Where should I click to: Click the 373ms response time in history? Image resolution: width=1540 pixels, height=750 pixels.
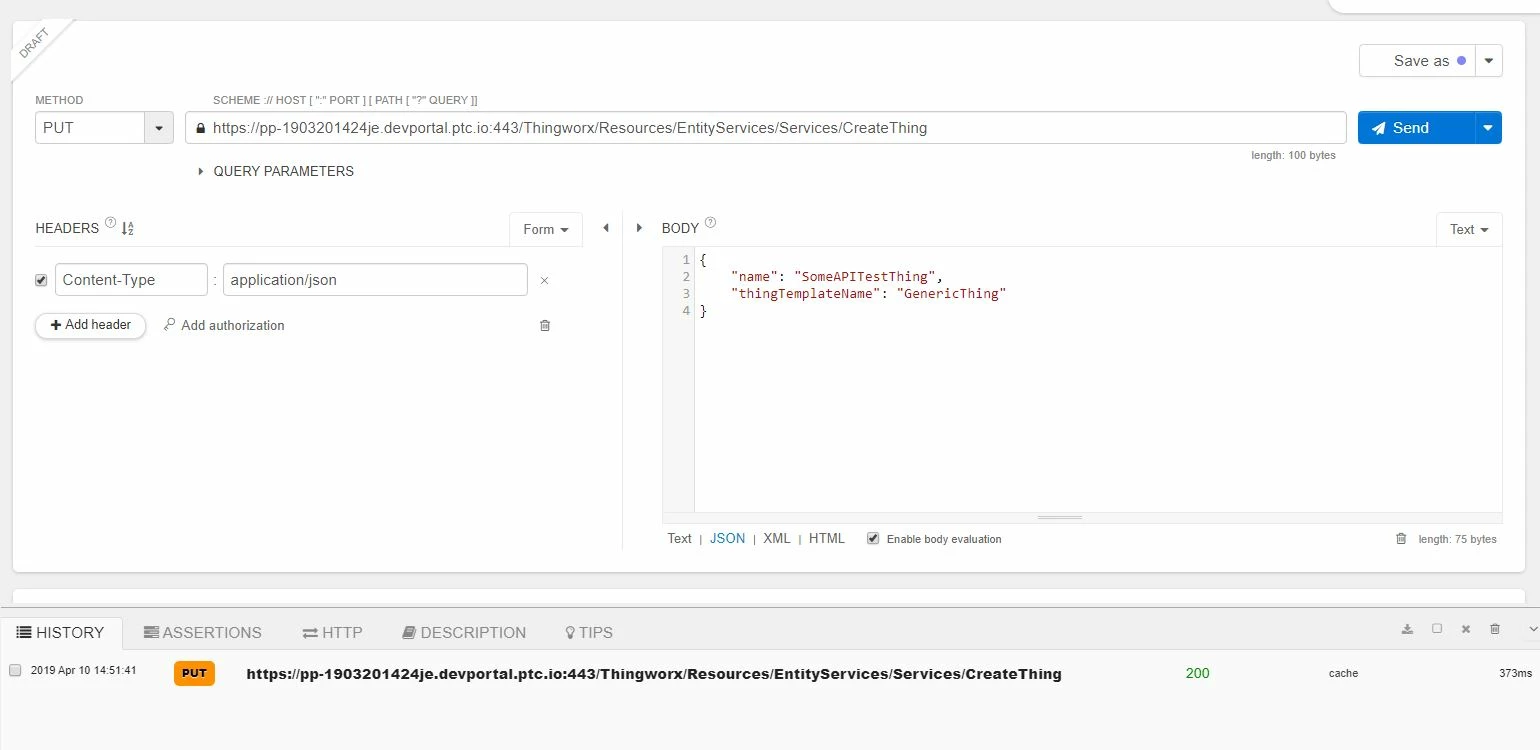point(1515,673)
